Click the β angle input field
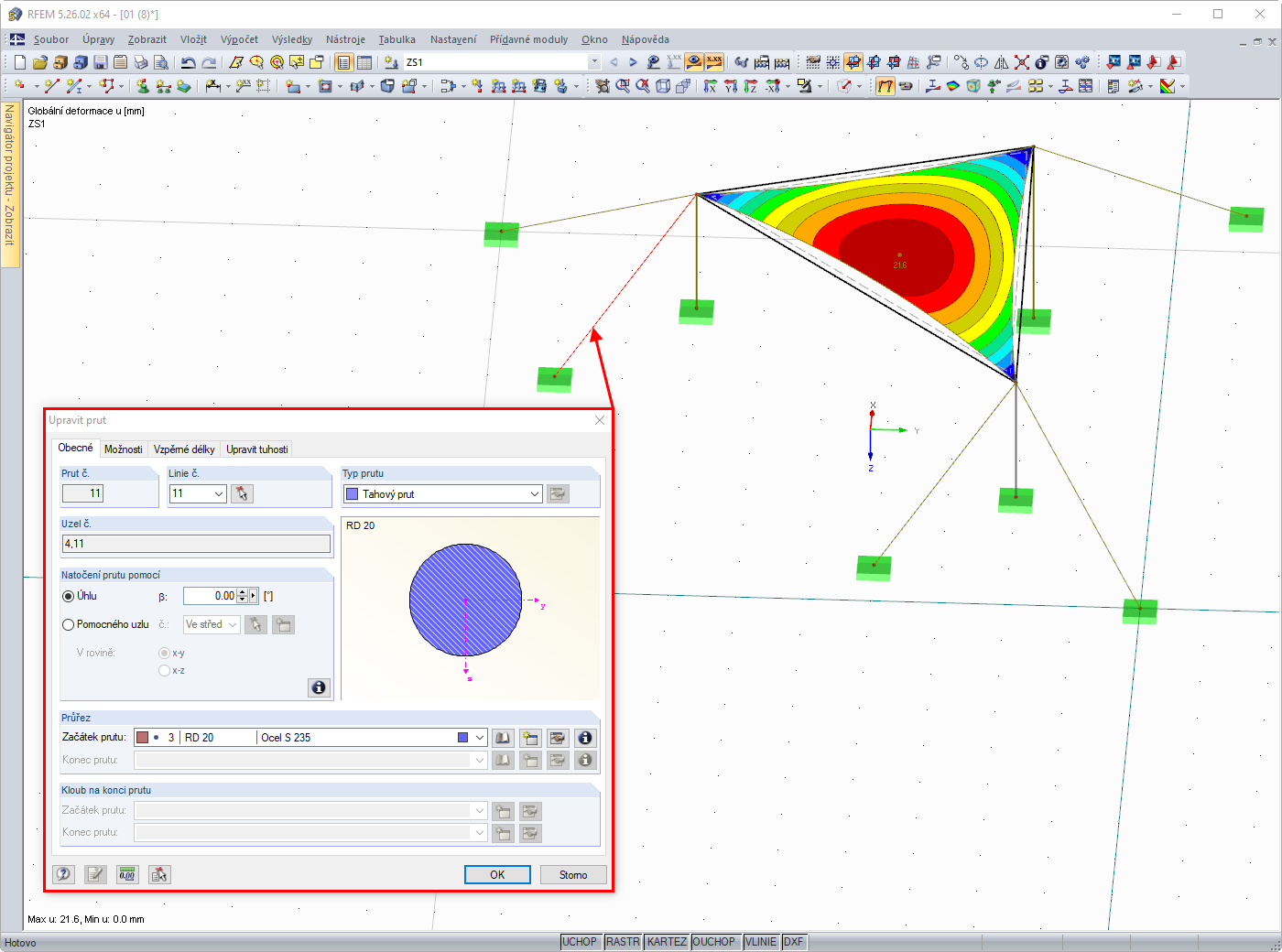Screen dimensions: 1282x952 coord(210,596)
